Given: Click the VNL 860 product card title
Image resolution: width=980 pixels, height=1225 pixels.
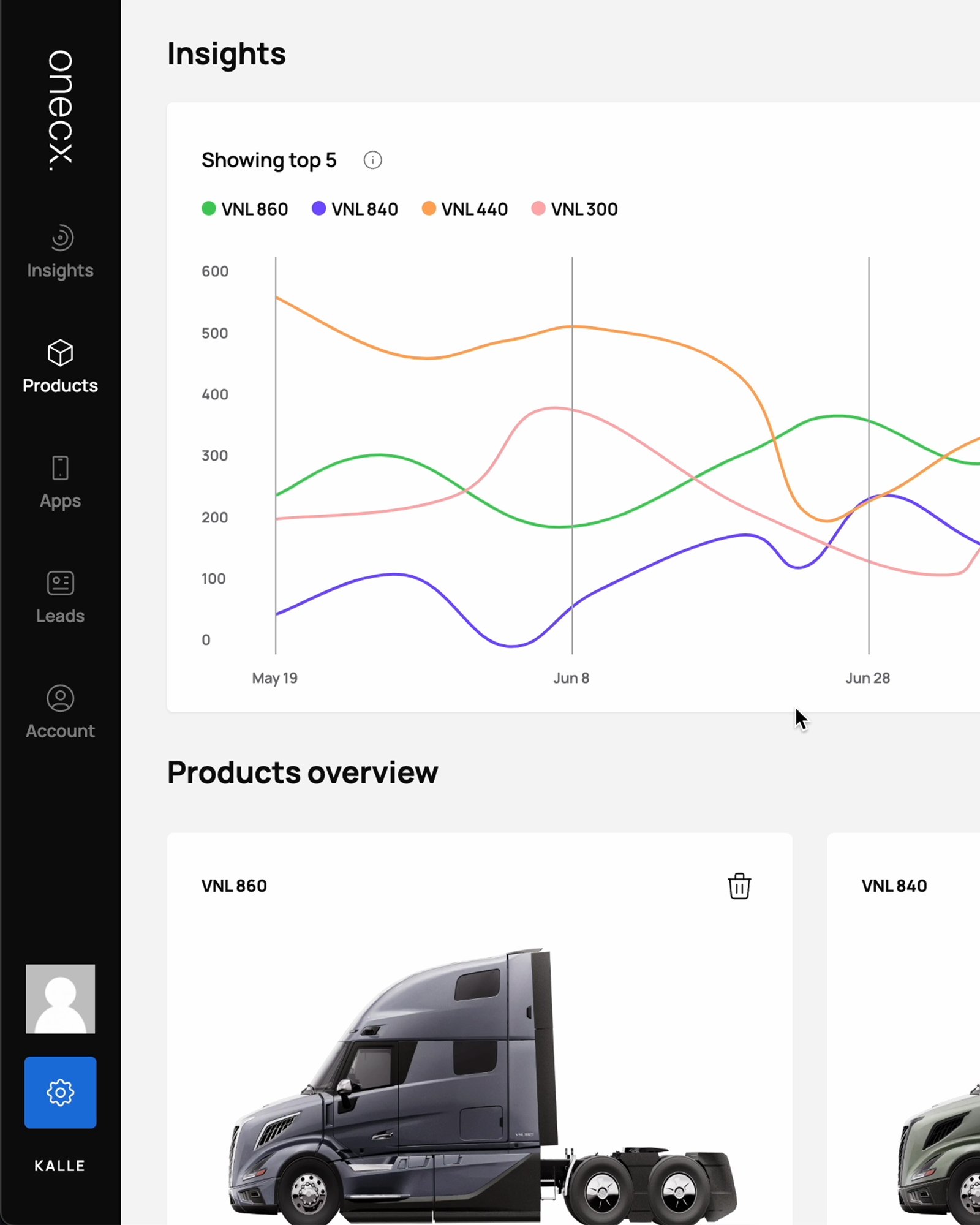Looking at the screenshot, I should coord(234,886).
